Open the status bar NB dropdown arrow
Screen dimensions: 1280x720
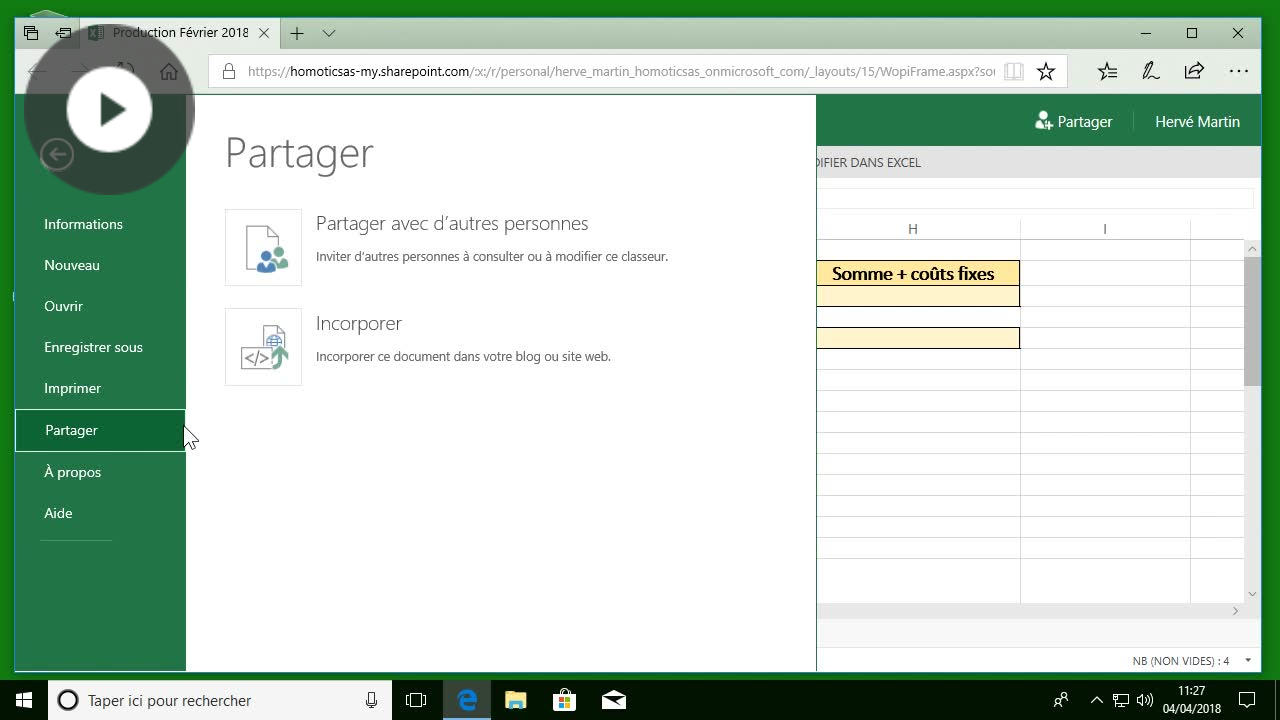coord(1248,660)
